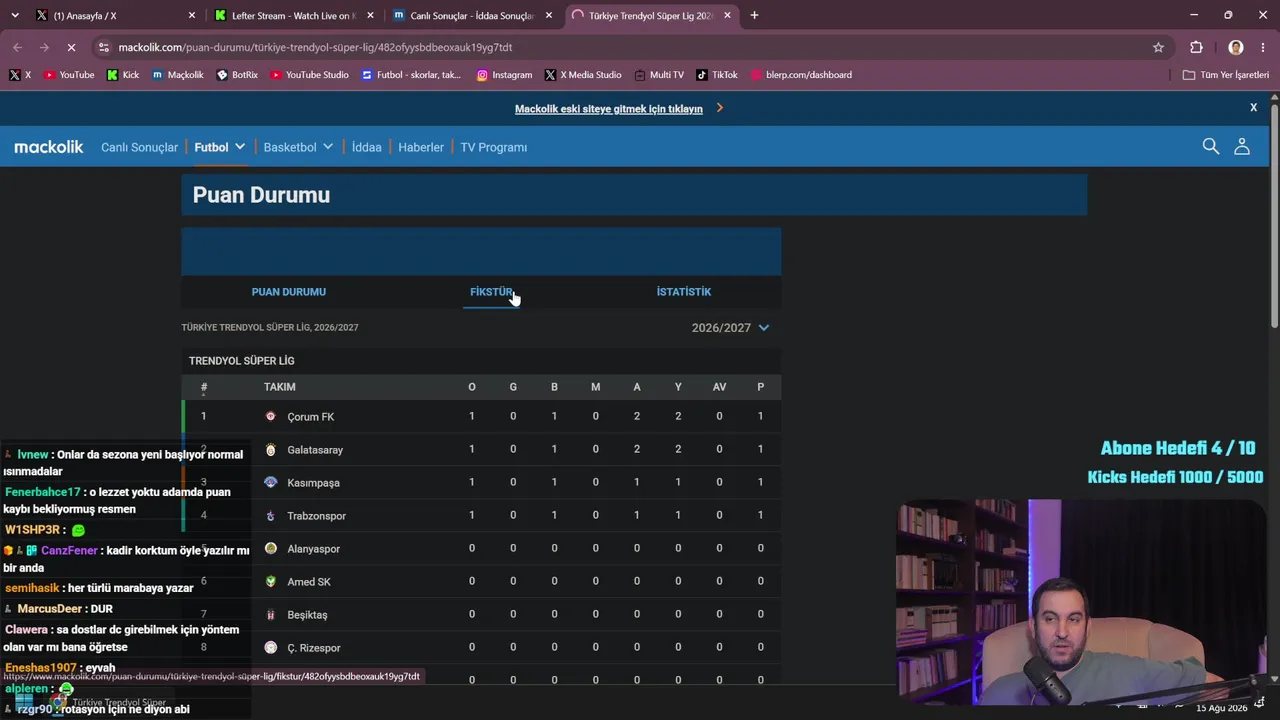Open the Galatasaray team name link
Viewport: 1280px width, 720px height.
pos(315,450)
